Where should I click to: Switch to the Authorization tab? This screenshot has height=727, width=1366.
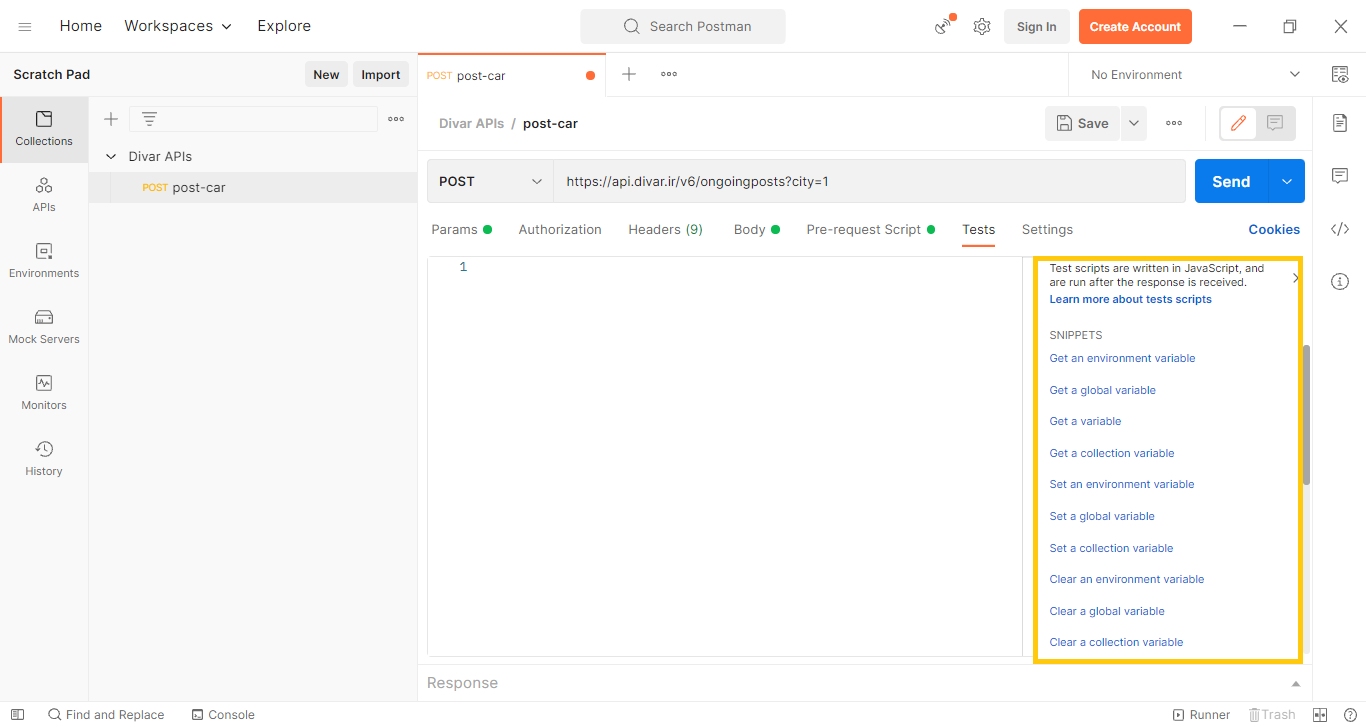(560, 229)
